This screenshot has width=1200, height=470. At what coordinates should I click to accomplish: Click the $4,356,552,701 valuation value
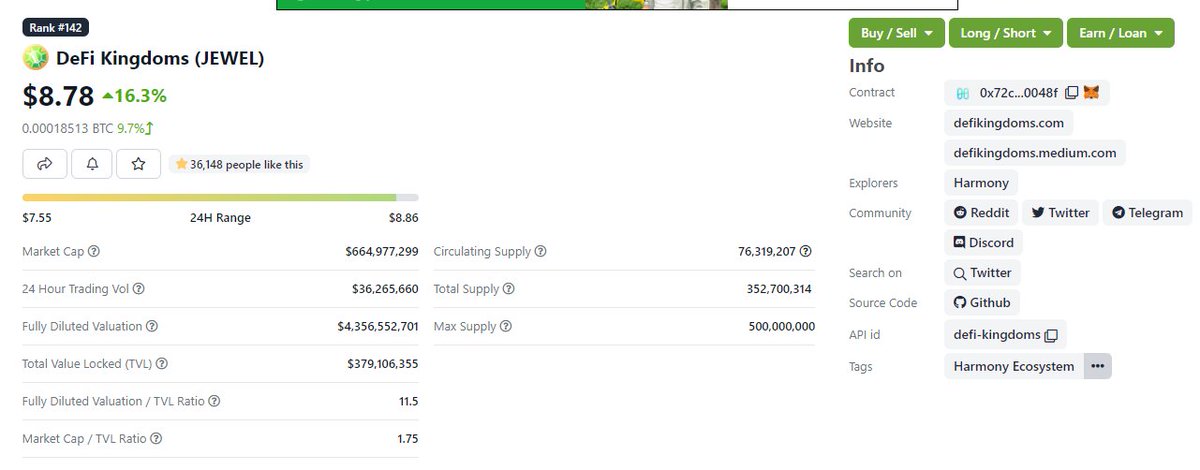378,326
